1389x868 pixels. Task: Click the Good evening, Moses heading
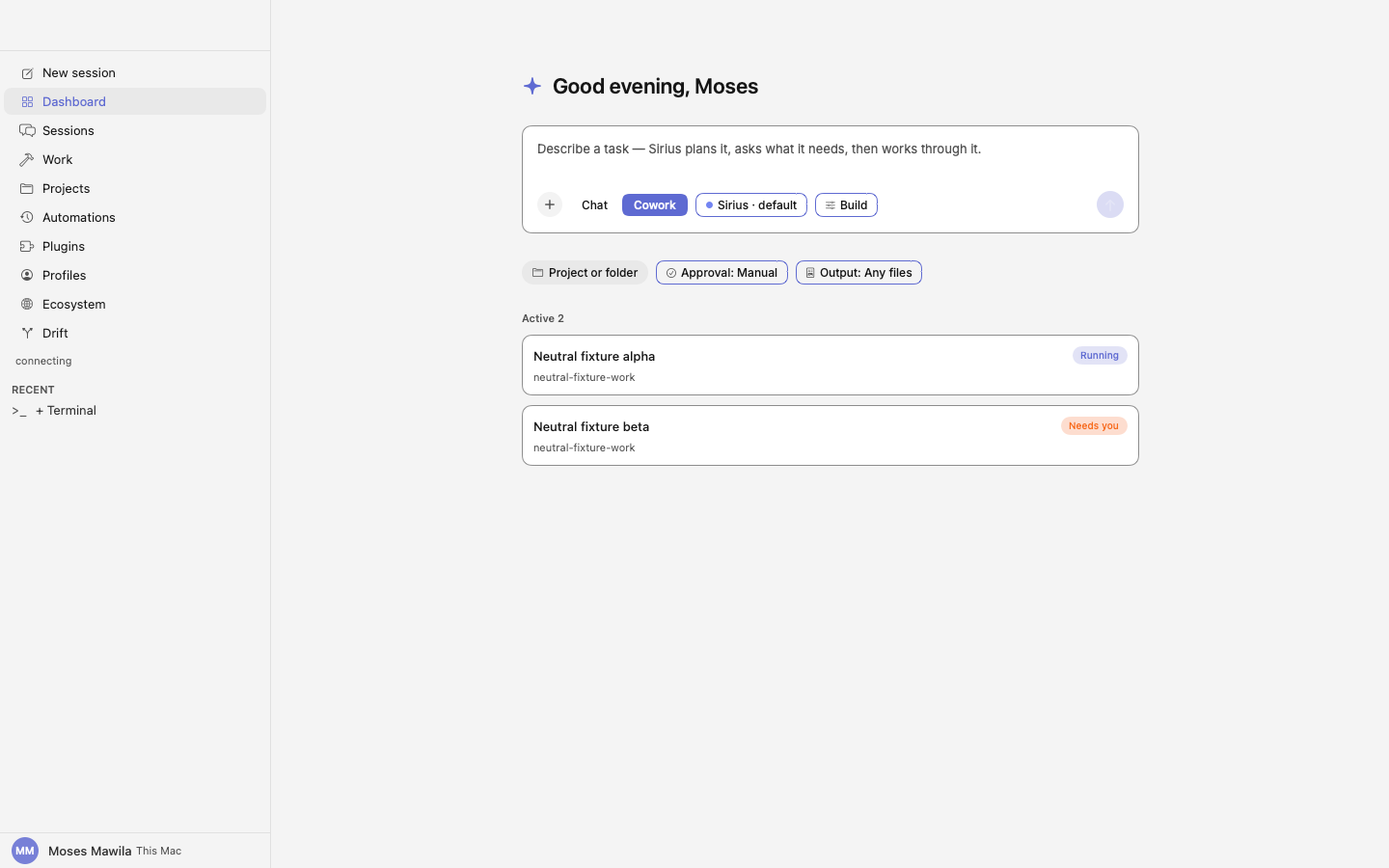point(656,86)
